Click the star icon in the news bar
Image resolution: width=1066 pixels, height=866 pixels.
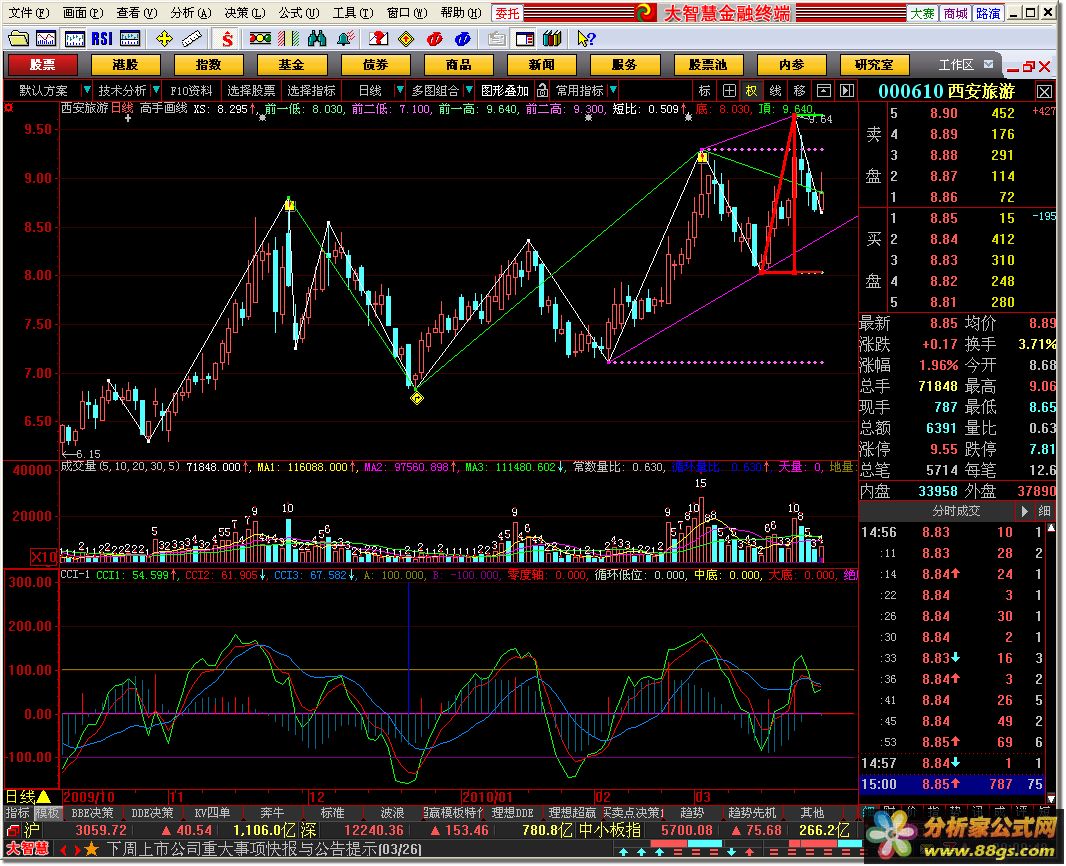point(91,849)
